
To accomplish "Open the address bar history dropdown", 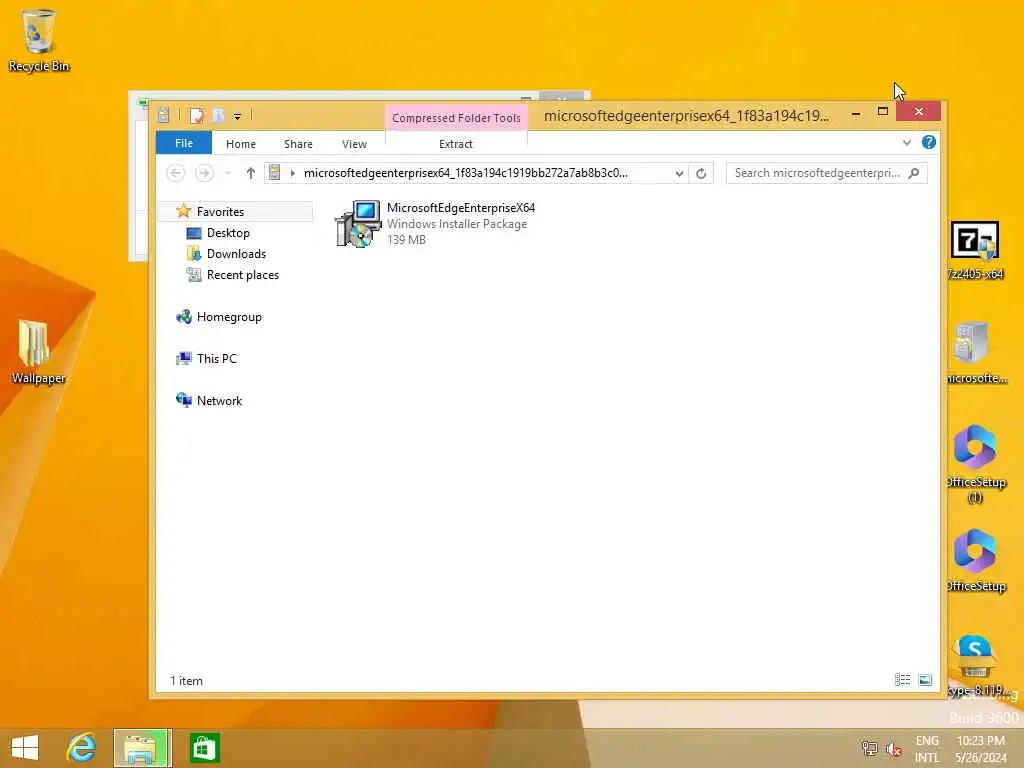I will pos(679,173).
